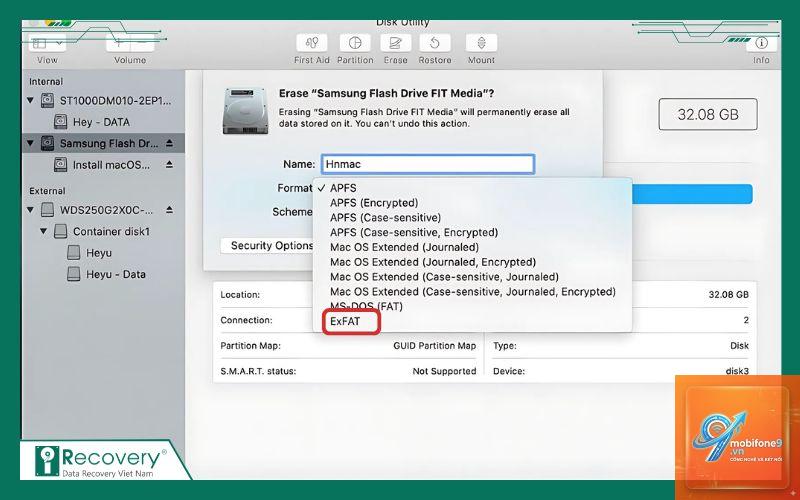Viewport: 800px width, 500px height.
Task: Eject the Install macOS volume
Action: (169, 165)
